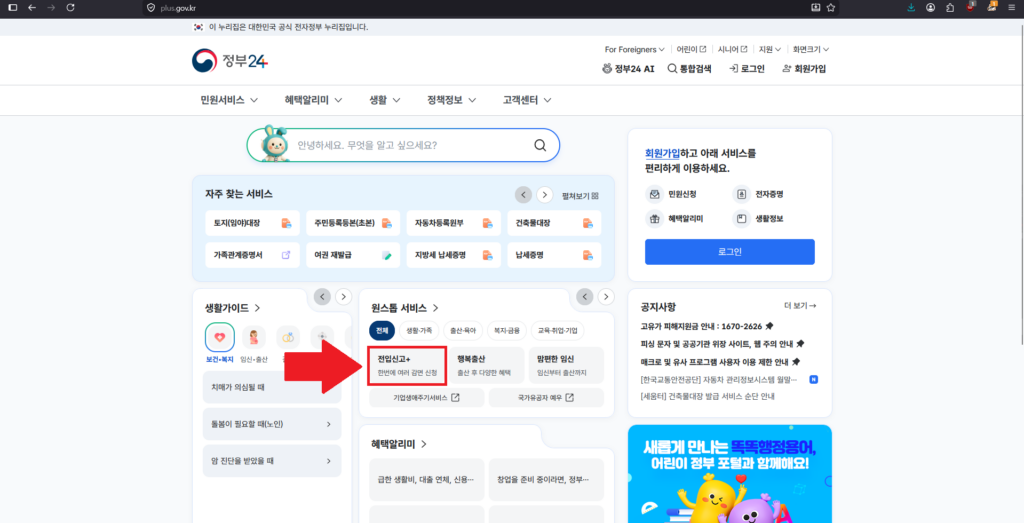Open browser account profile icon

[x=931, y=8]
